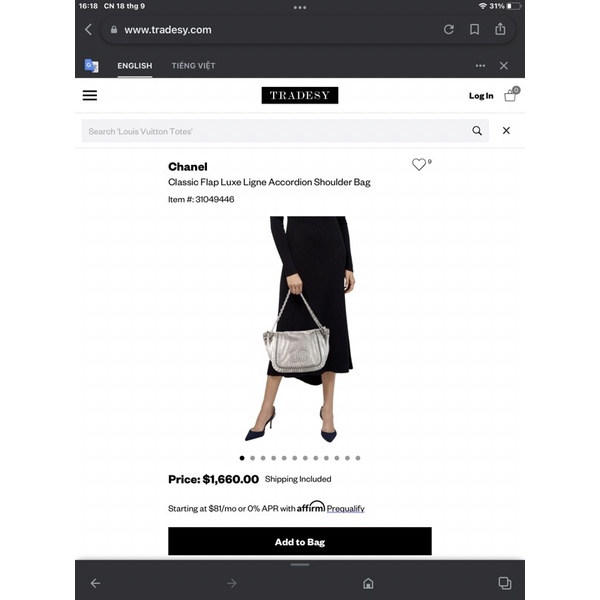This screenshot has width=600, height=600.
Task: Bookmark this page using the bookmark icon
Action: click(474, 29)
